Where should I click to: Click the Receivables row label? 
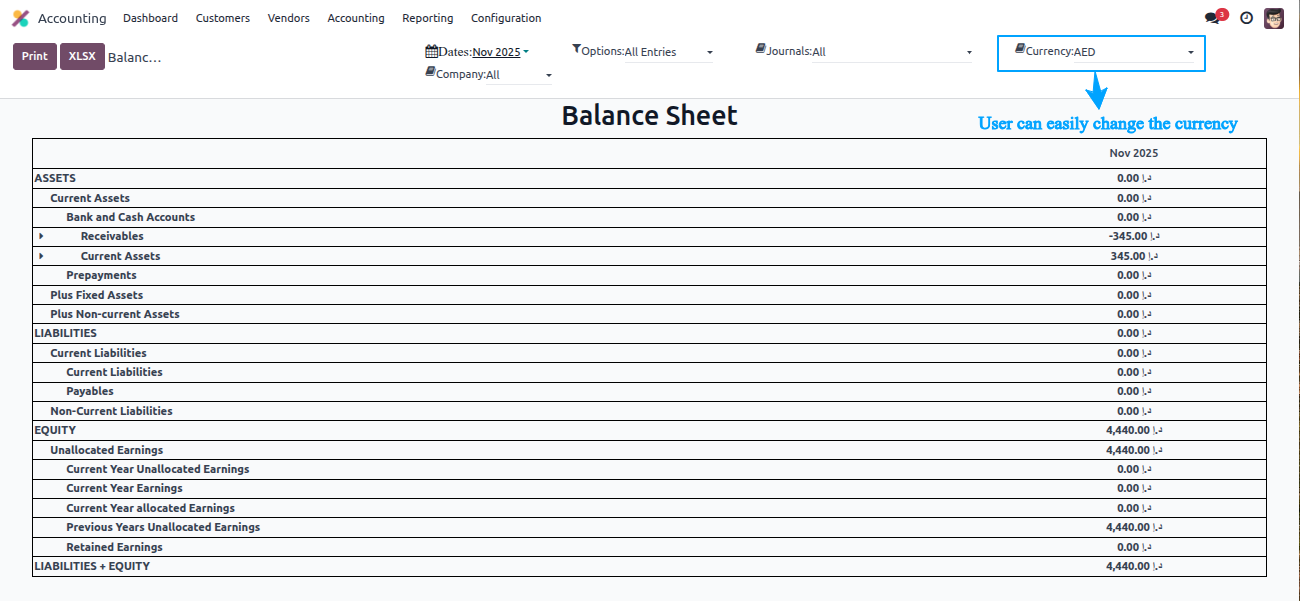(112, 236)
